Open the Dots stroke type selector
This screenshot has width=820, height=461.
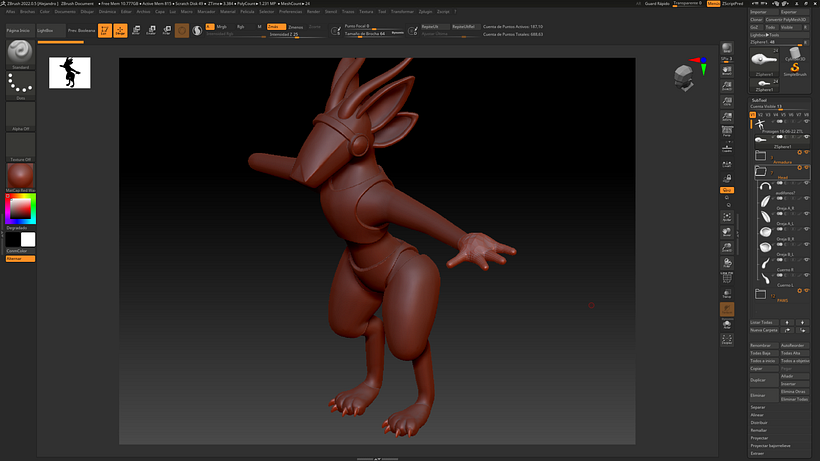click(x=20, y=85)
